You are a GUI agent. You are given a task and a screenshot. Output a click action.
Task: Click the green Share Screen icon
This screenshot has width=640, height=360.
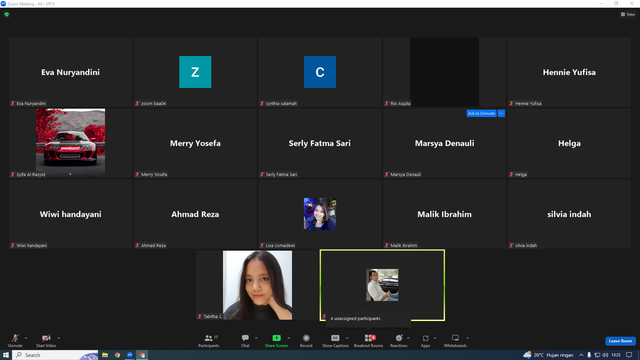(x=276, y=338)
